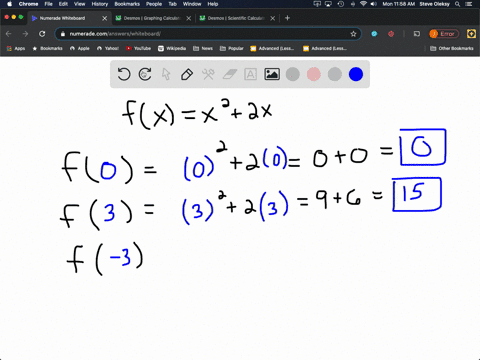The width and height of the screenshot is (480, 360).
Task: Open the Apple bookmark
Action: tap(80, 48)
